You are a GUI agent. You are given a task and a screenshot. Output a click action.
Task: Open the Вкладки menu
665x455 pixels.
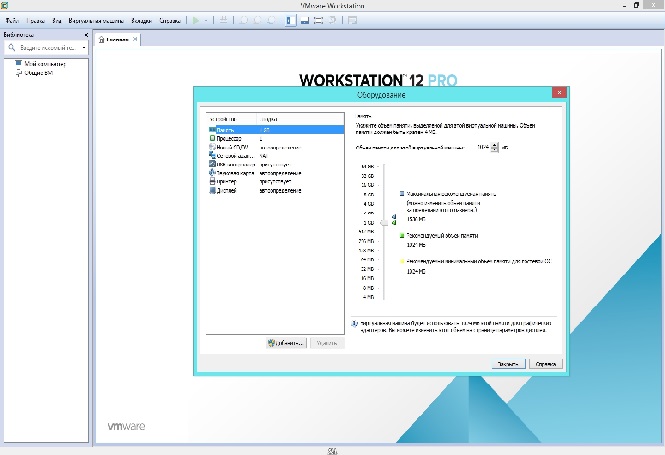[141, 20]
